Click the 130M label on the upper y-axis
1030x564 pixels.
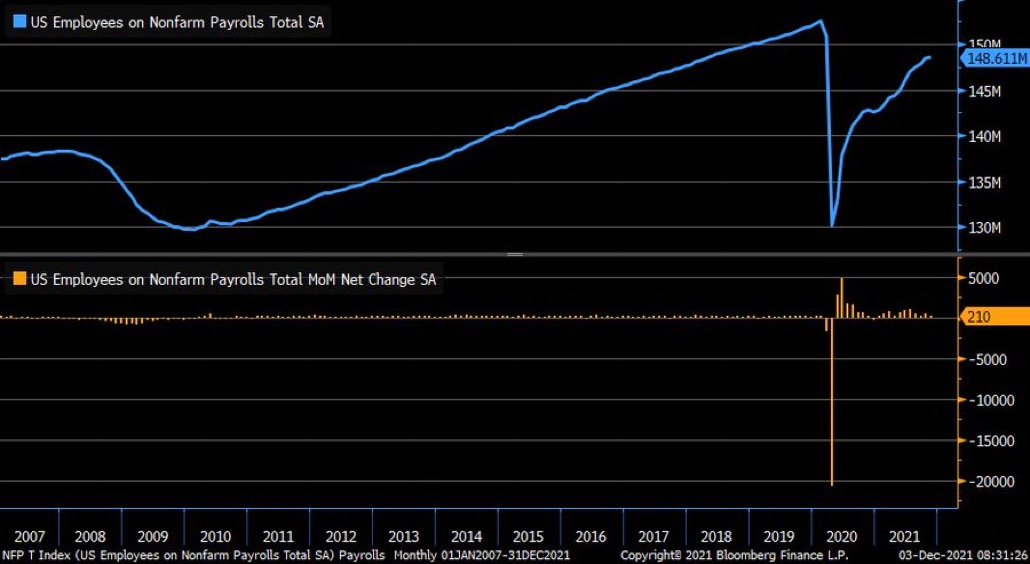986,227
